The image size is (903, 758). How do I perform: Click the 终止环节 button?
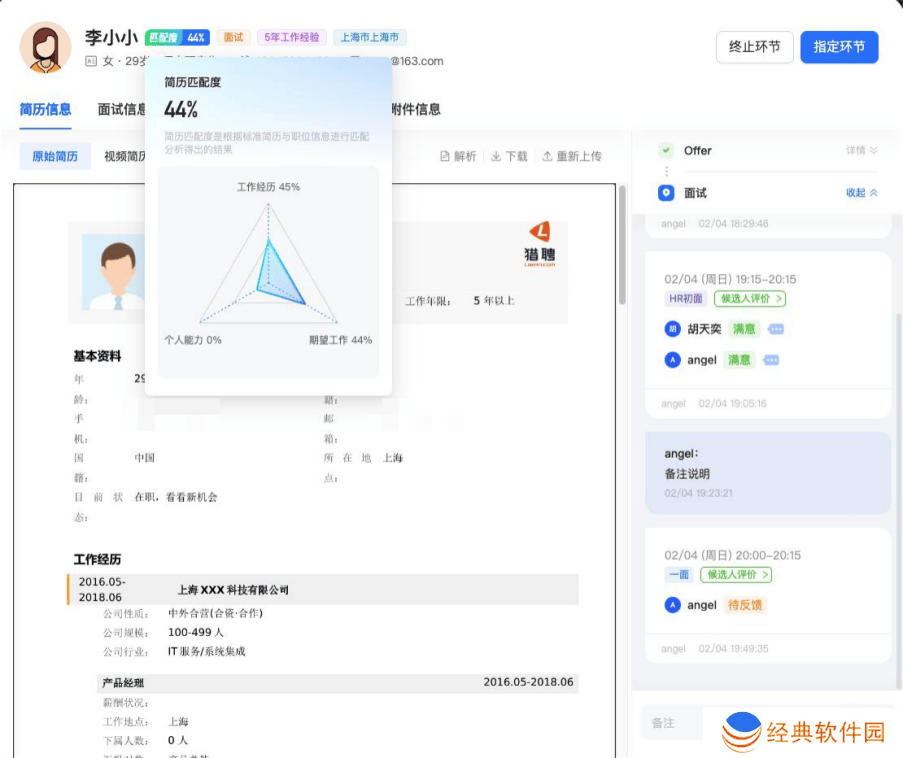pos(754,47)
